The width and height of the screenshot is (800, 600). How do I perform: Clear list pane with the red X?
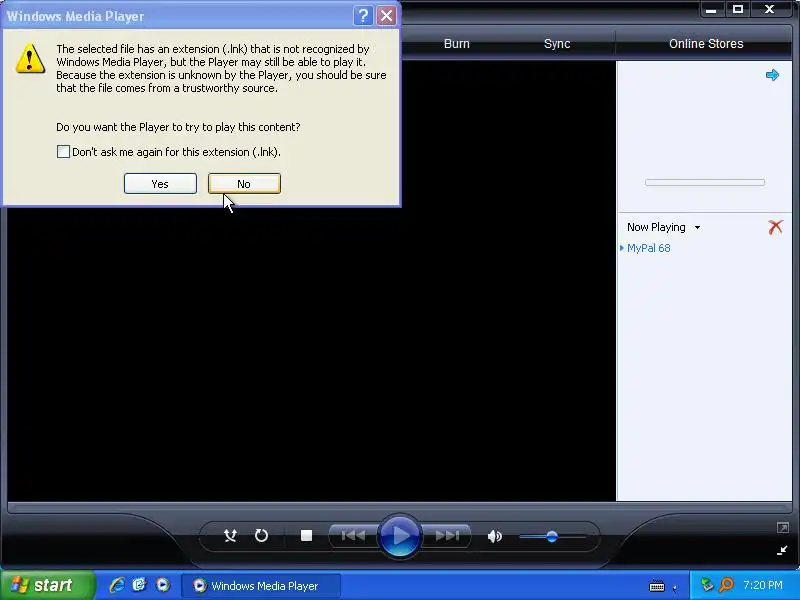(776, 227)
